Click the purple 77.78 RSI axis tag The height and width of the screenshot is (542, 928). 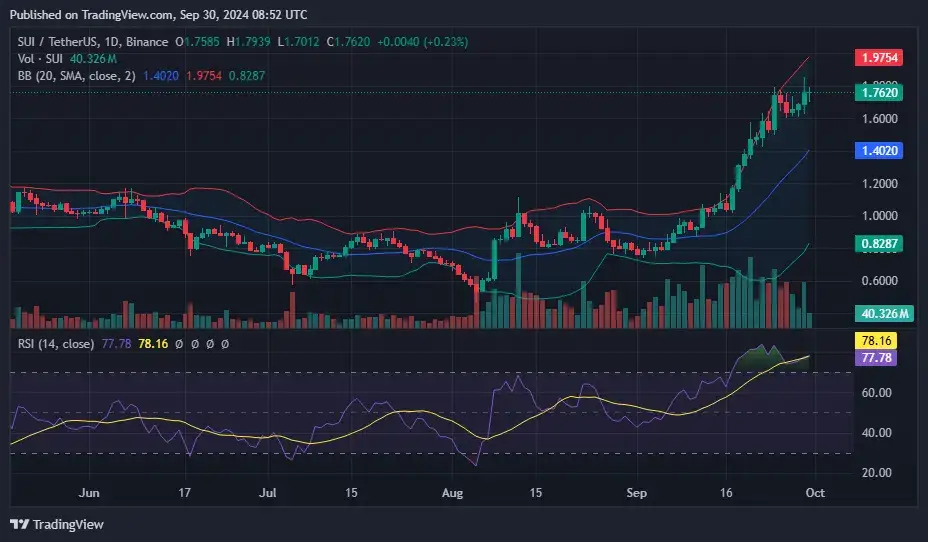click(885, 357)
